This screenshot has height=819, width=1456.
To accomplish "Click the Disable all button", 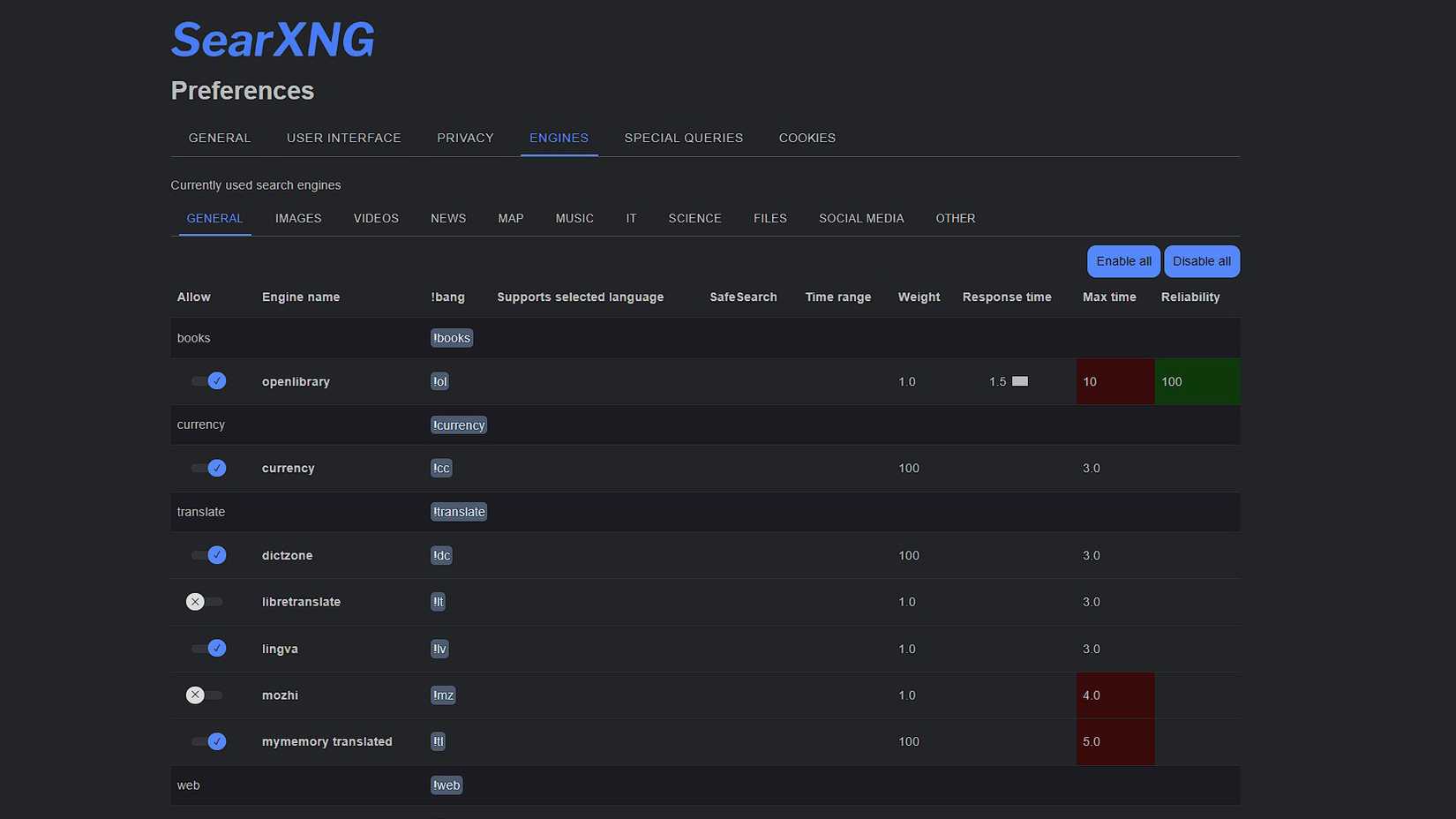I will click(1201, 261).
